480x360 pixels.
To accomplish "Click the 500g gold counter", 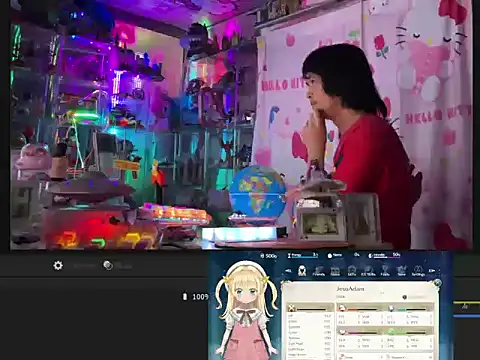I will pos(269,256).
